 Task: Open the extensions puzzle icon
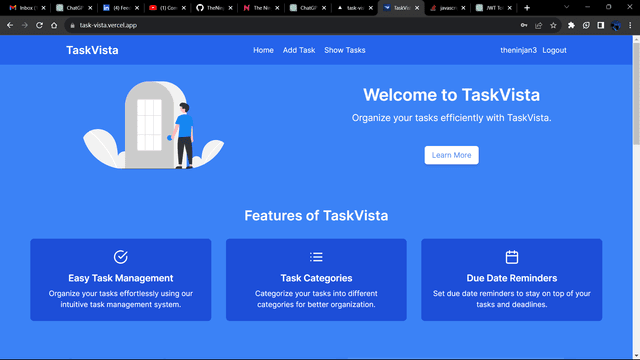[571, 25]
